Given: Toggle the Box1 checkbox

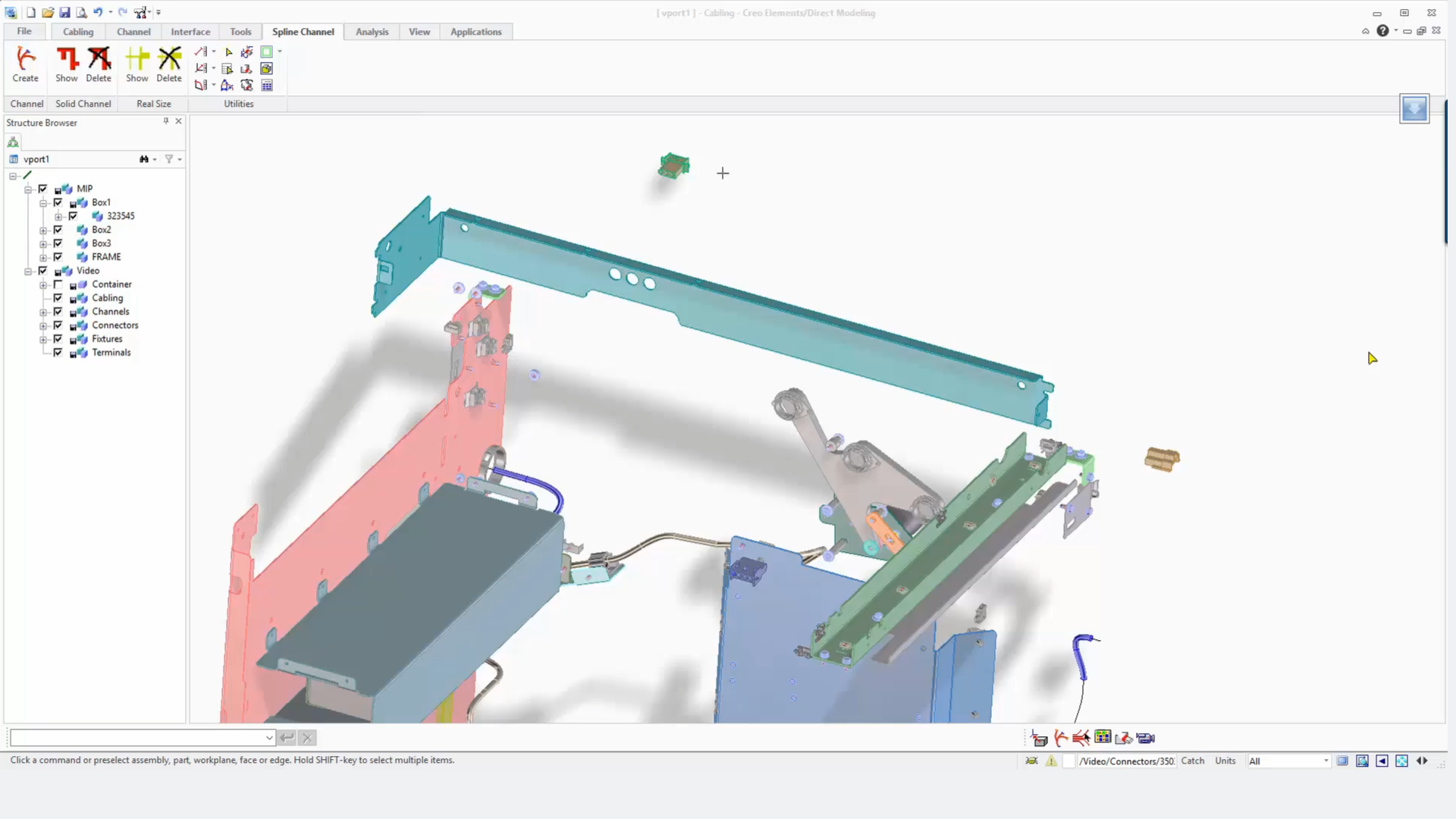Looking at the screenshot, I should [58, 202].
